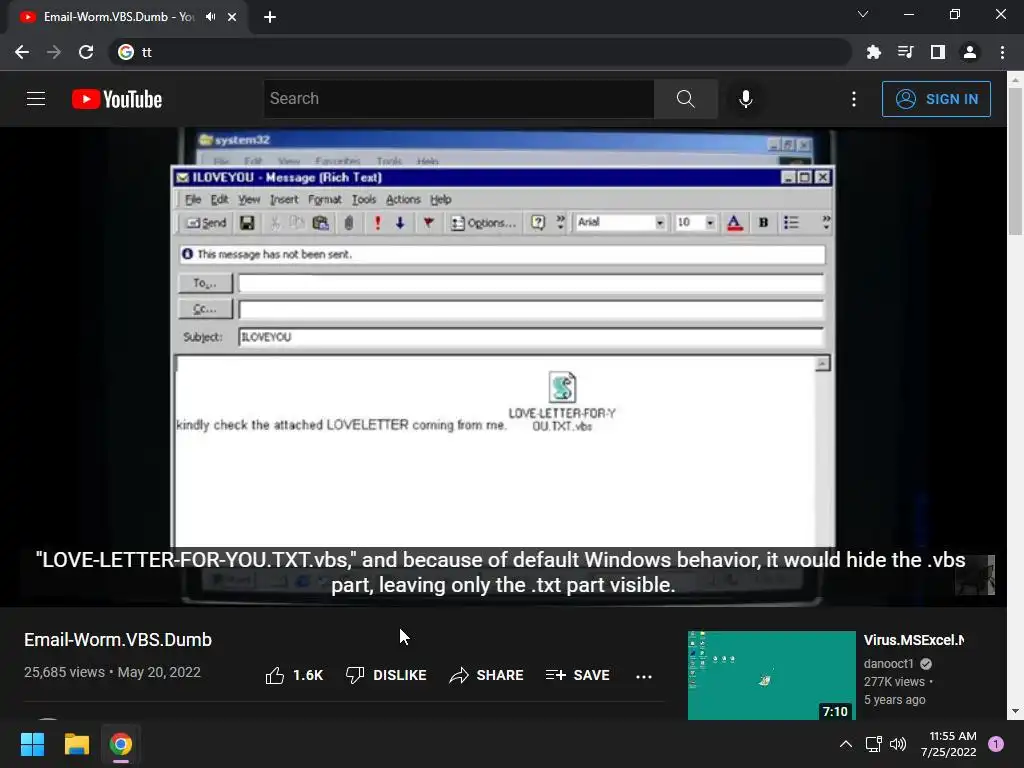Expand standard toolbar overflow chevron
Image resolution: width=1024 pixels, height=768 pixels.
560,223
